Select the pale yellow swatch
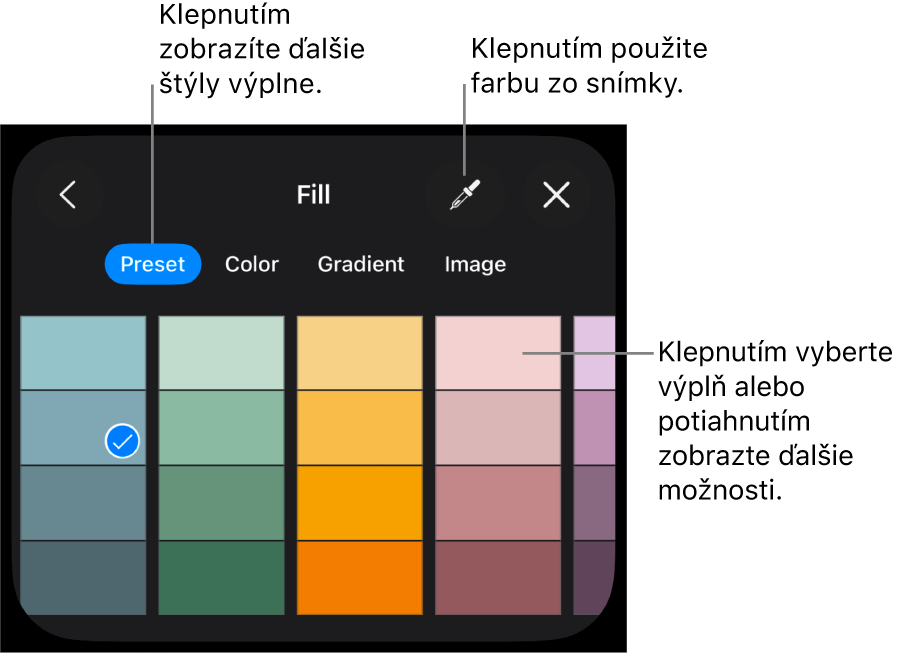 [x=359, y=353]
